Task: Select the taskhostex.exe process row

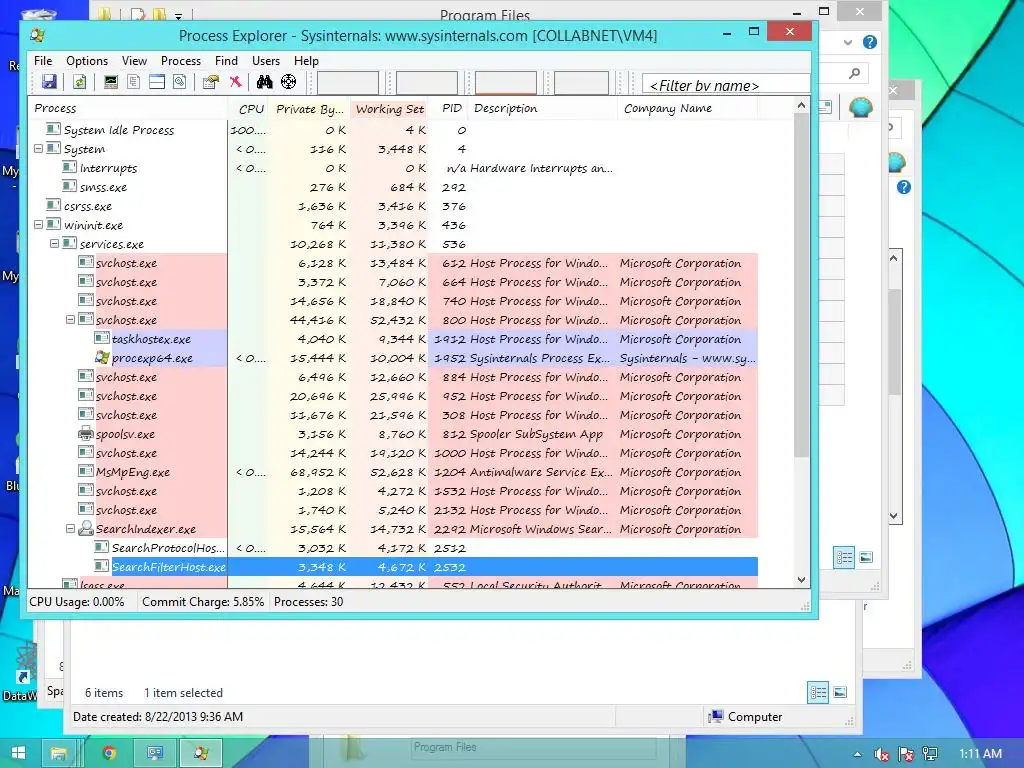Action: point(392,339)
